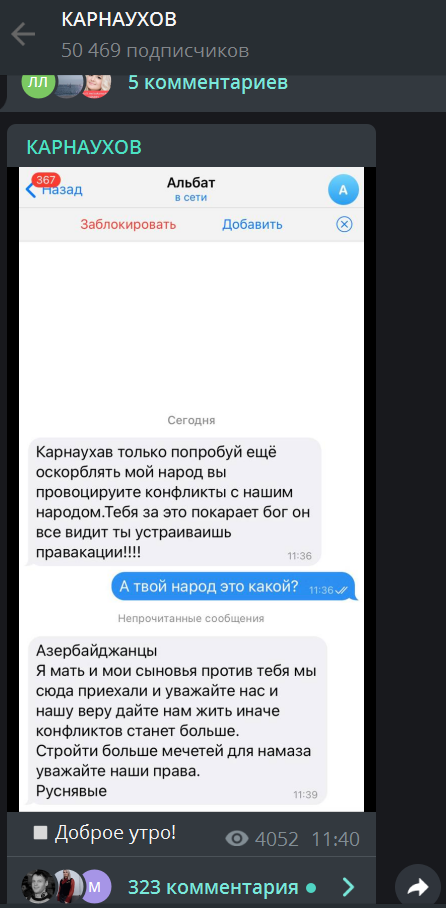Click the man avatar beside 323 комментария
The image size is (446, 908).
[x=37, y=886]
